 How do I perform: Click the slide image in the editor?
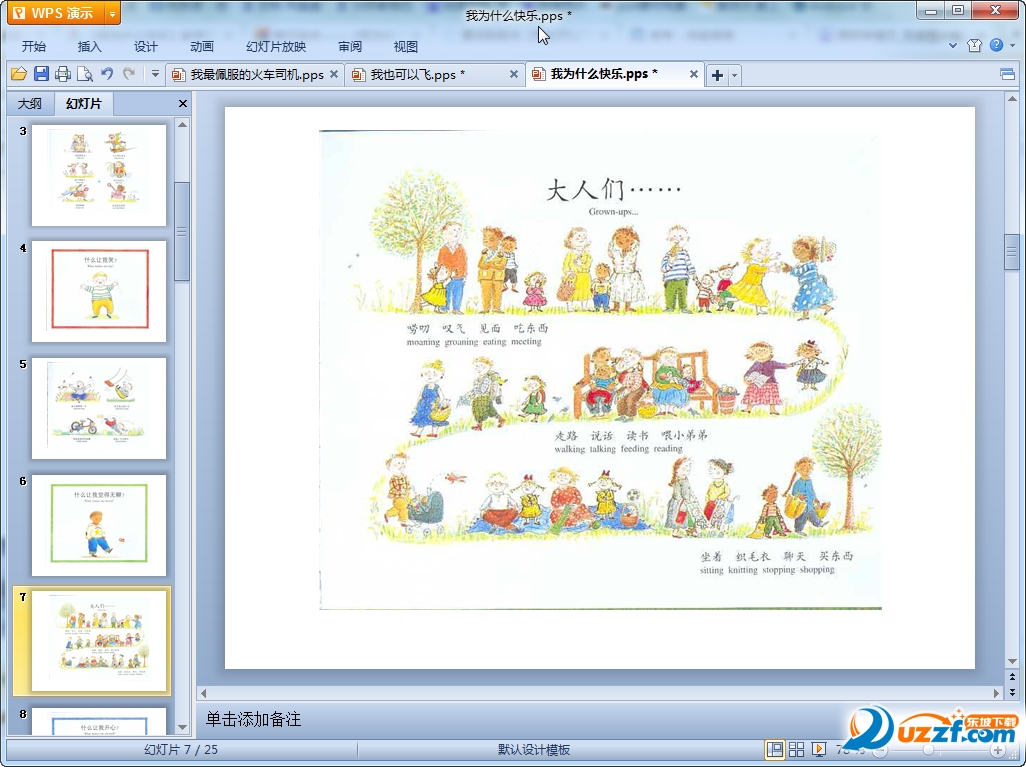[600, 370]
